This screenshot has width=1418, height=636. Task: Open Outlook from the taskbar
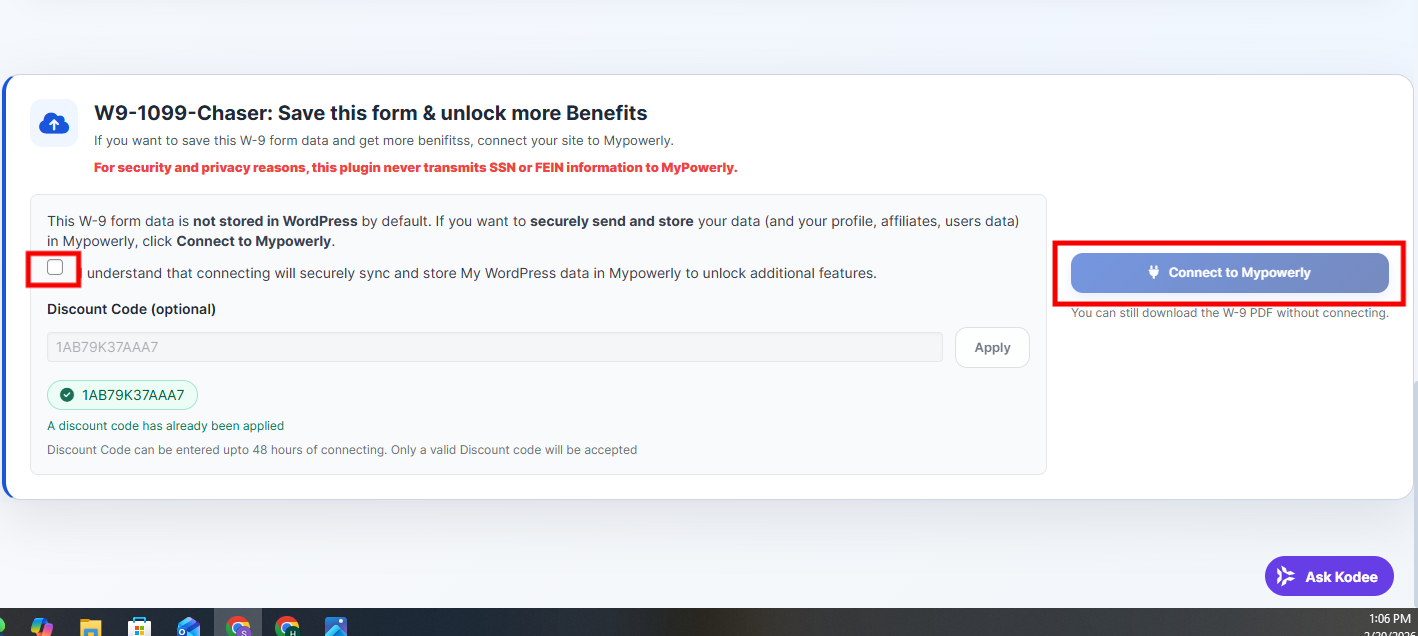(189, 627)
